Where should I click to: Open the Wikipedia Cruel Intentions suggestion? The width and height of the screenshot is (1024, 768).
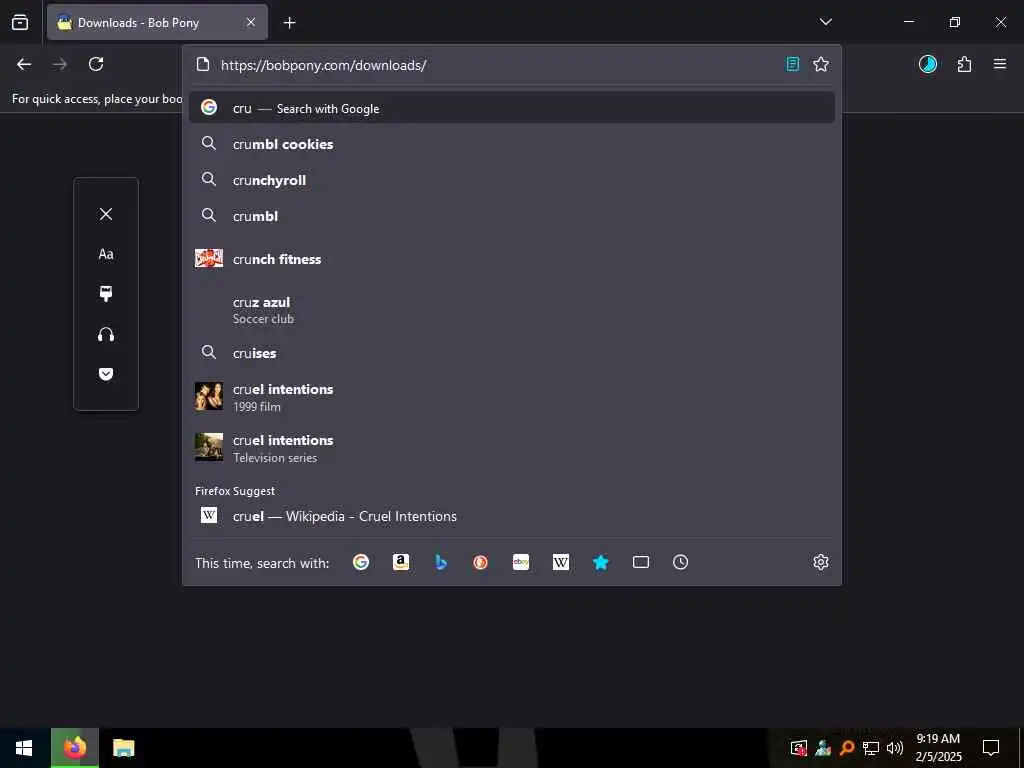coord(512,516)
